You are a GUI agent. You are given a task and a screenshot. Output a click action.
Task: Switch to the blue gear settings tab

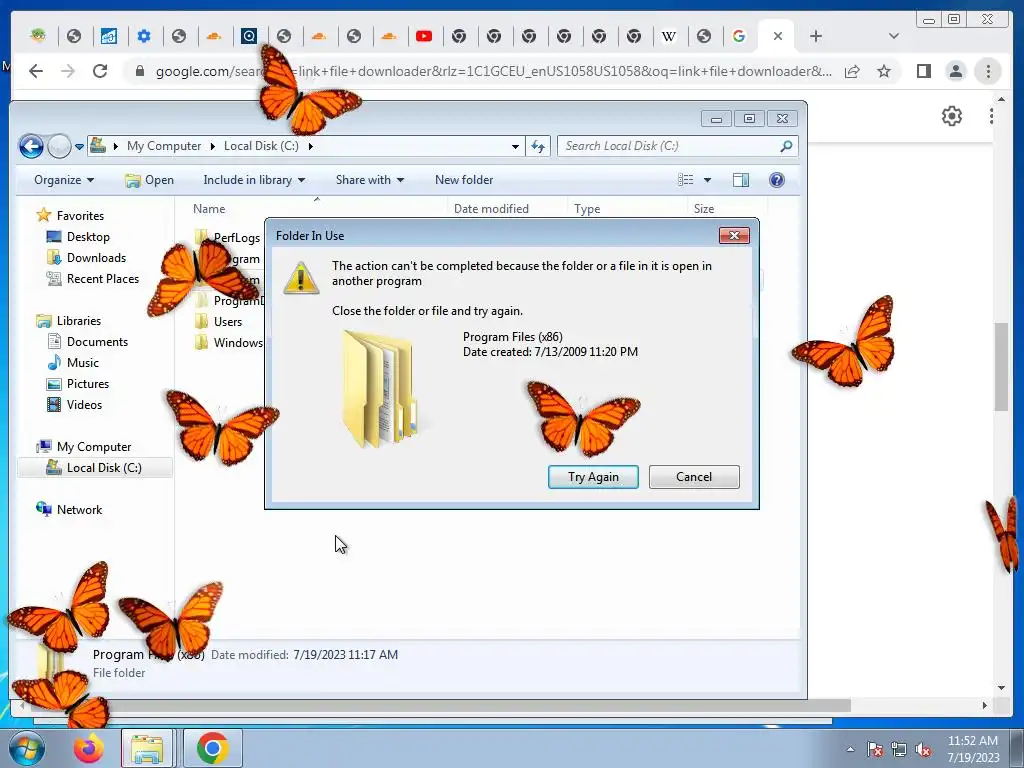click(x=144, y=36)
